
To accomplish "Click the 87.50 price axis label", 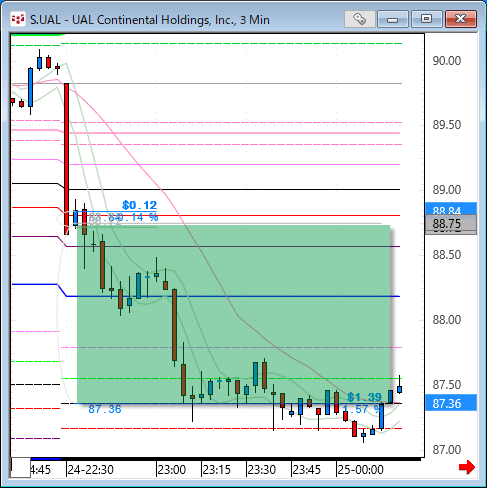I will (447, 385).
